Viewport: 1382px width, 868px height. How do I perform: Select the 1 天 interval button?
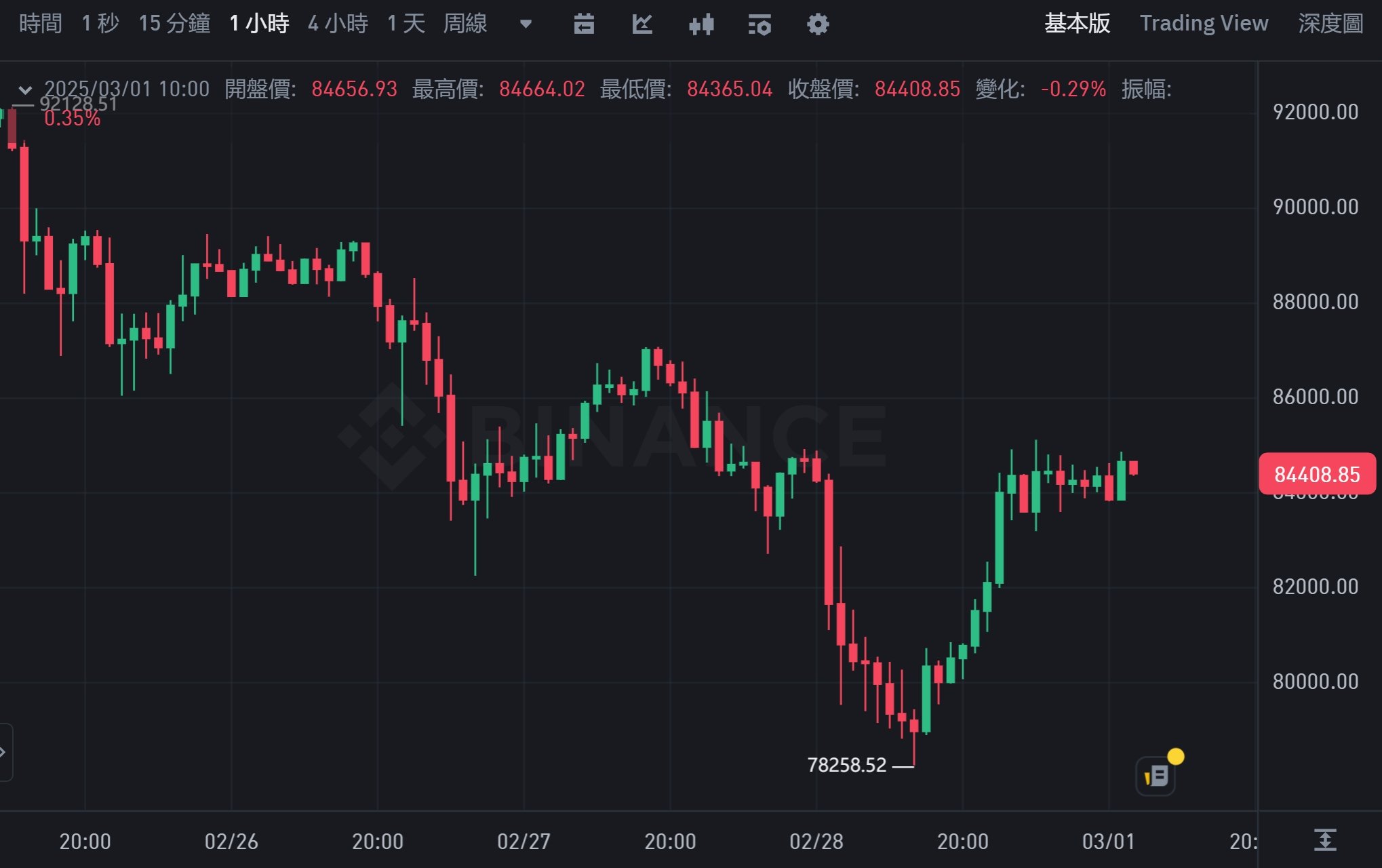(406, 24)
